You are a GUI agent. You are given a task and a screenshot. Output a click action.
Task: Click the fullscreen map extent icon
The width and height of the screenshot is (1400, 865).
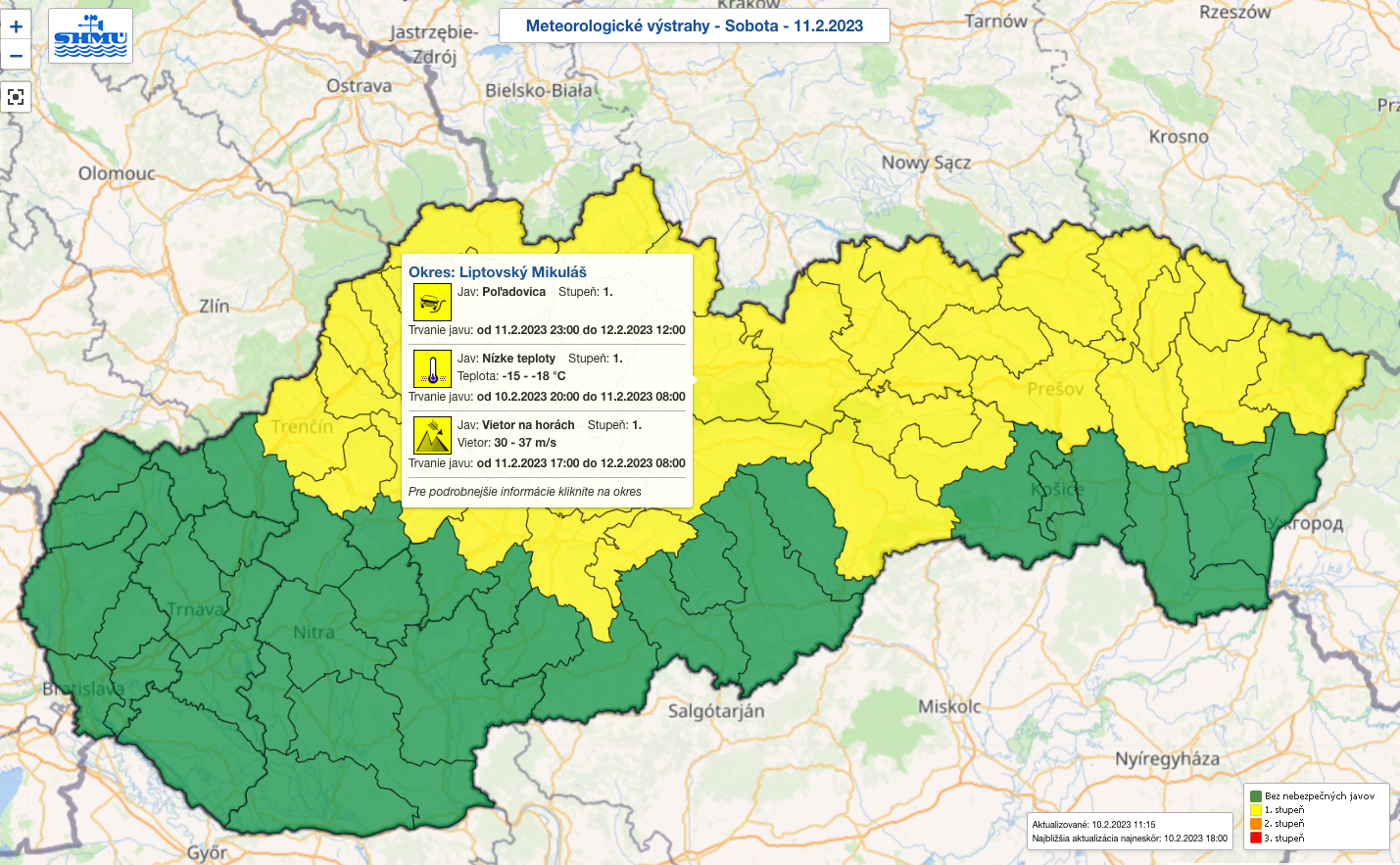coord(15,97)
